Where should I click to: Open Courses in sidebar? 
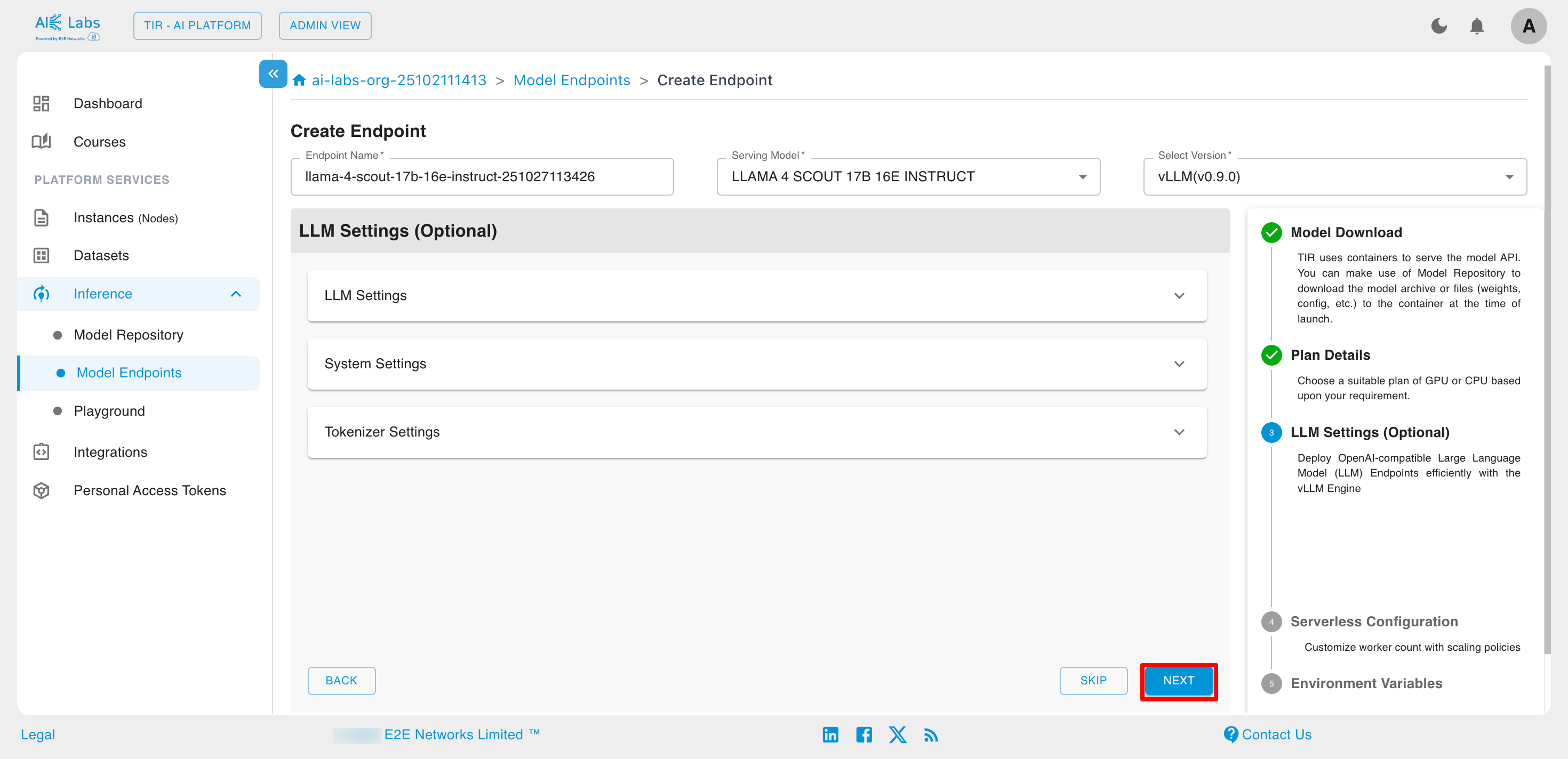click(x=140, y=142)
